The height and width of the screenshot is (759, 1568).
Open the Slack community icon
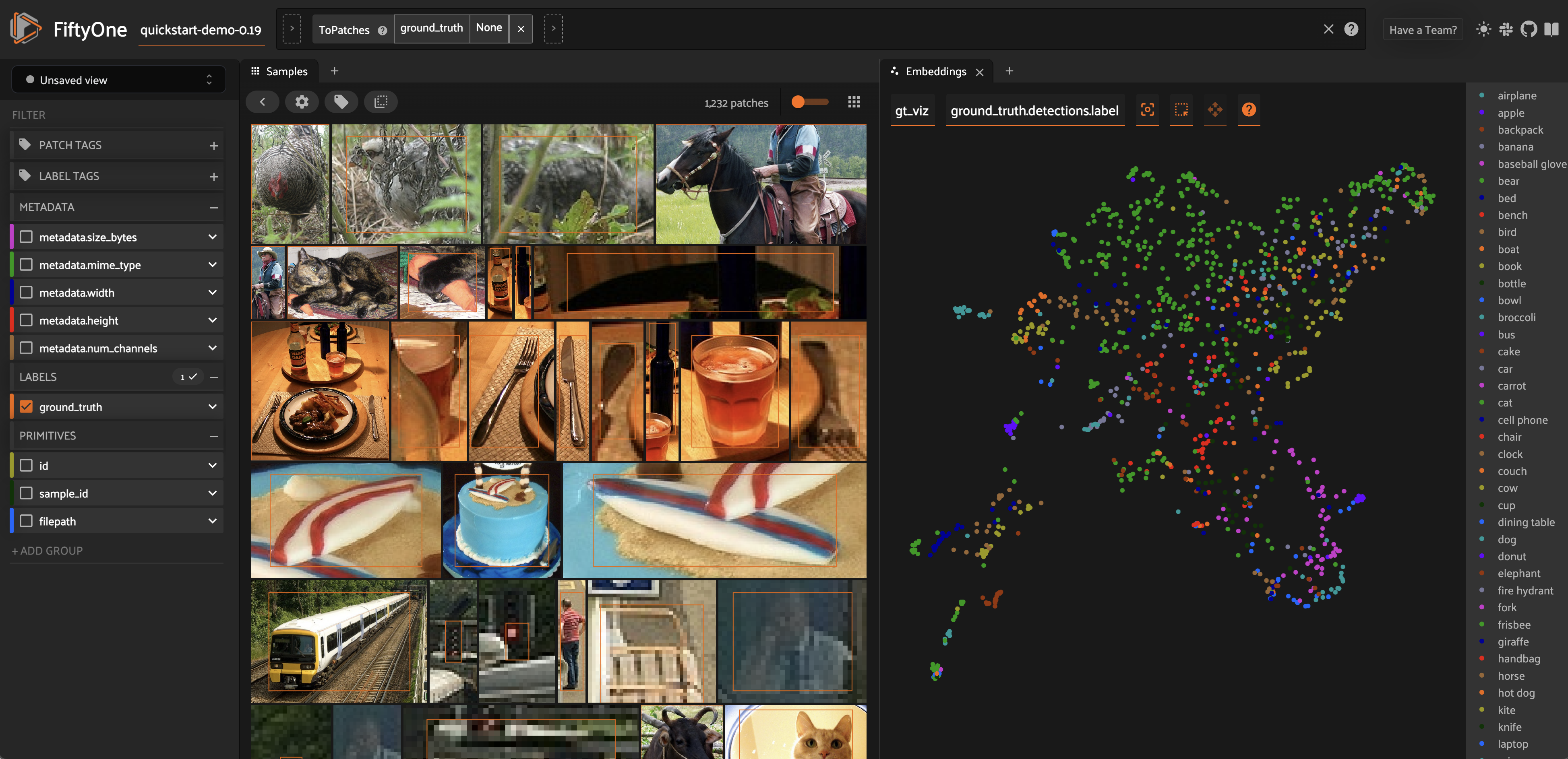1506,29
